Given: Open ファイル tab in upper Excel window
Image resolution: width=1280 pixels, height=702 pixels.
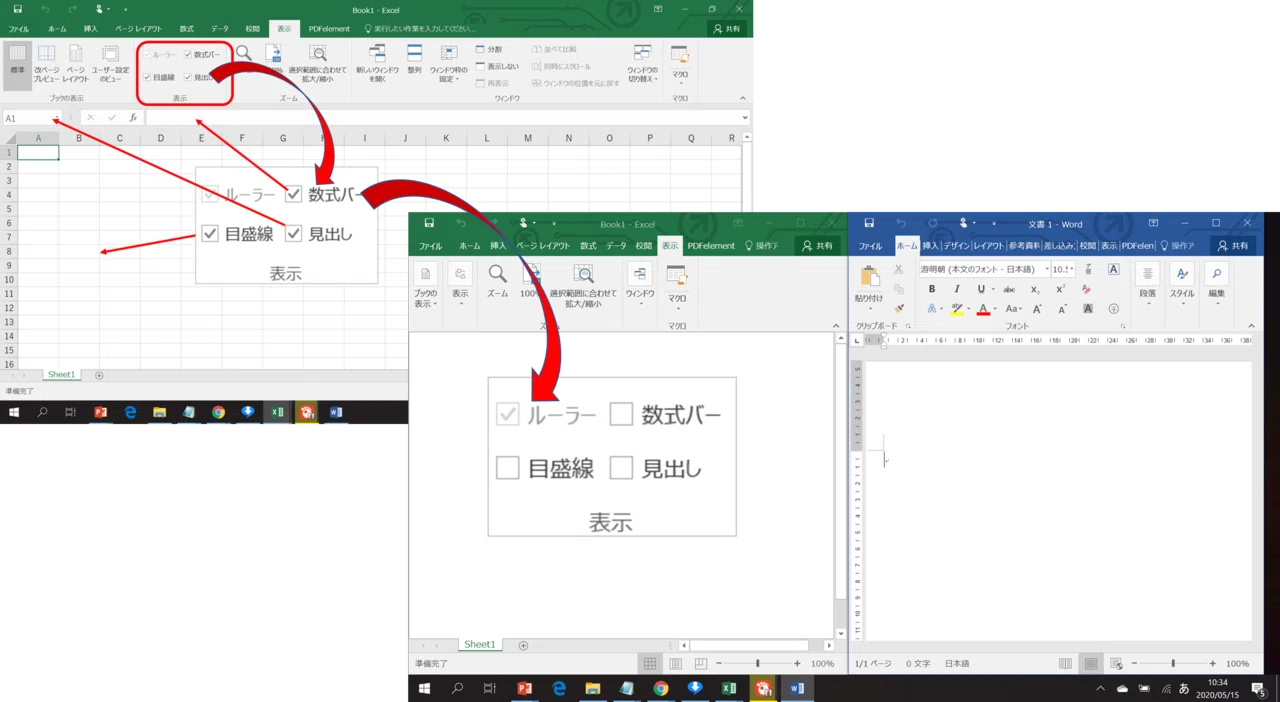Looking at the screenshot, I should tap(19, 29).
